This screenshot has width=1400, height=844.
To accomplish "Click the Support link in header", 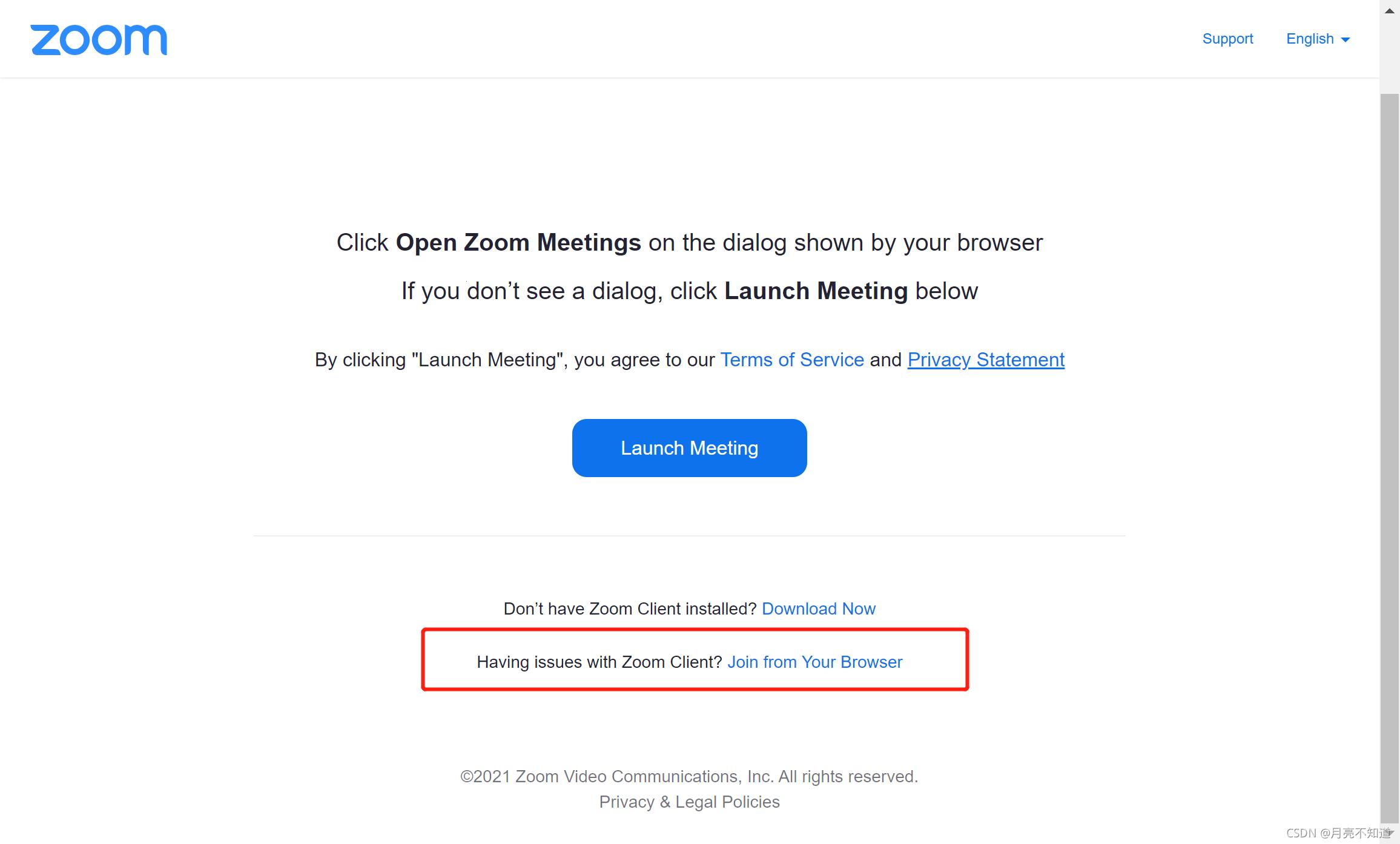I will coord(1227,39).
